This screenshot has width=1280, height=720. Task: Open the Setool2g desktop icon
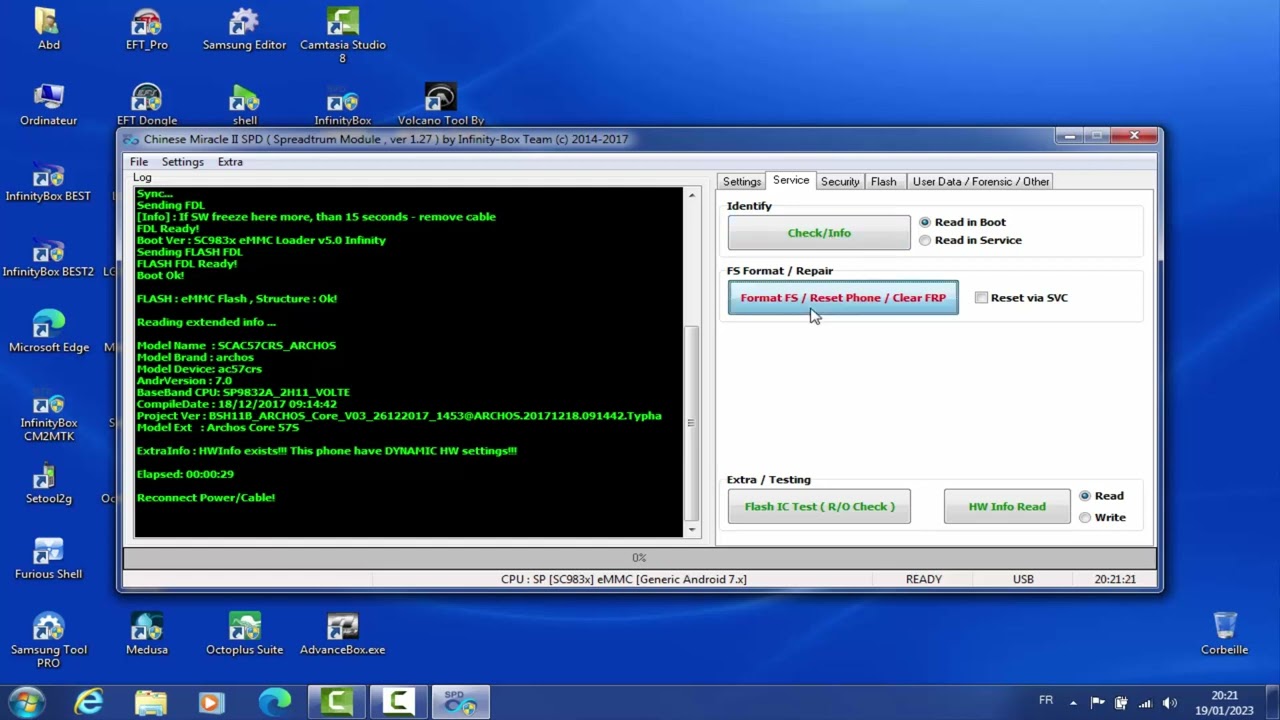48,483
